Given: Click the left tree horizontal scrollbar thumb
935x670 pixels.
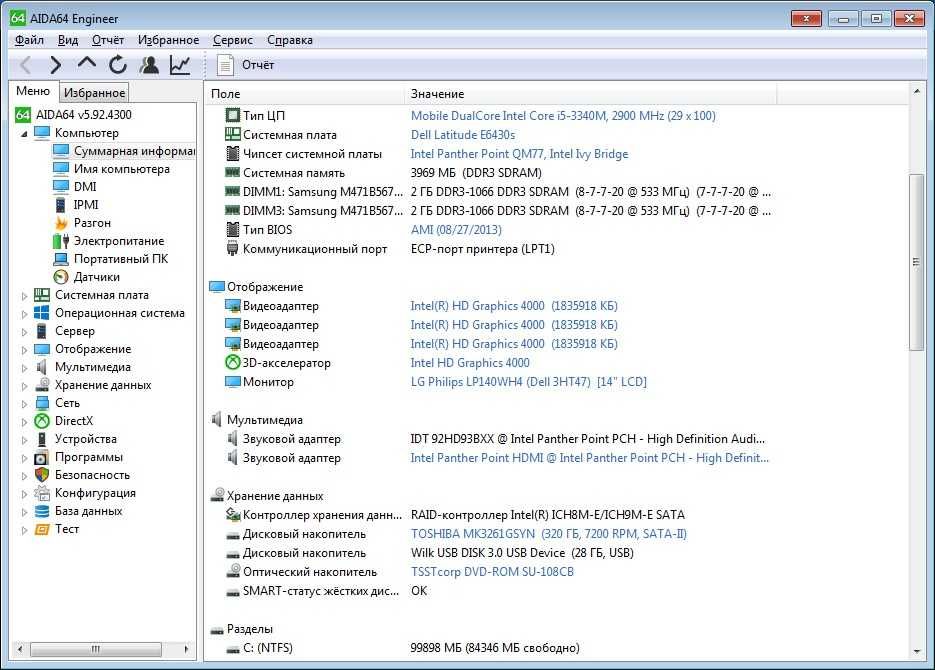Looking at the screenshot, I should [95, 649].
